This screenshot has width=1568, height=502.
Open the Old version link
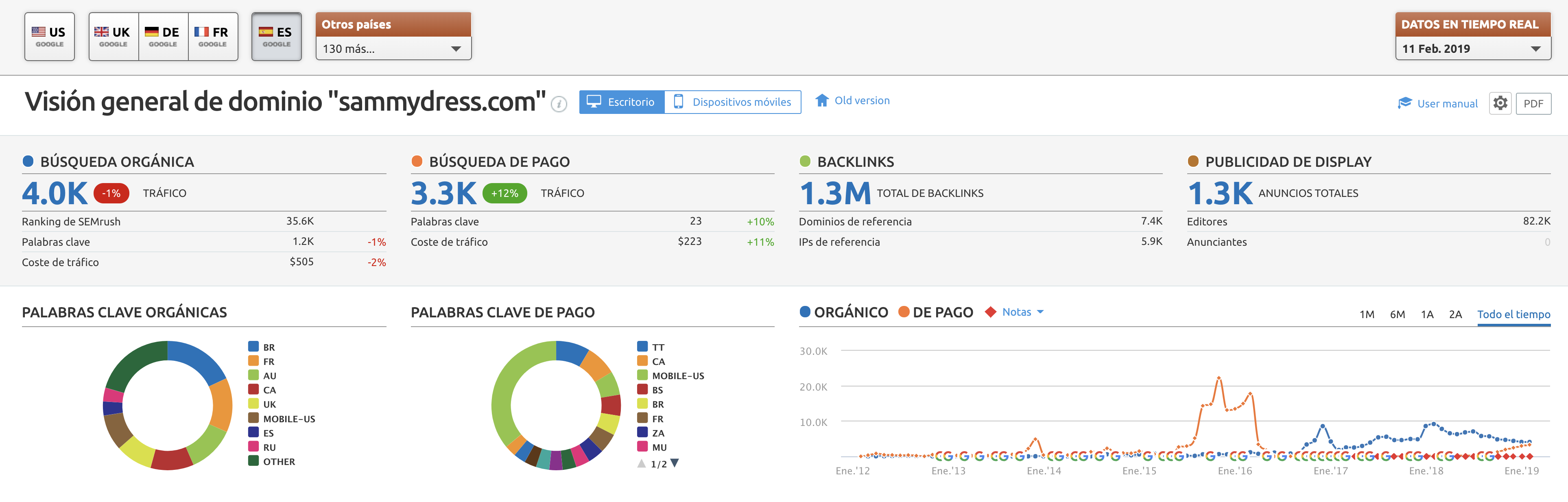(861, 100)
